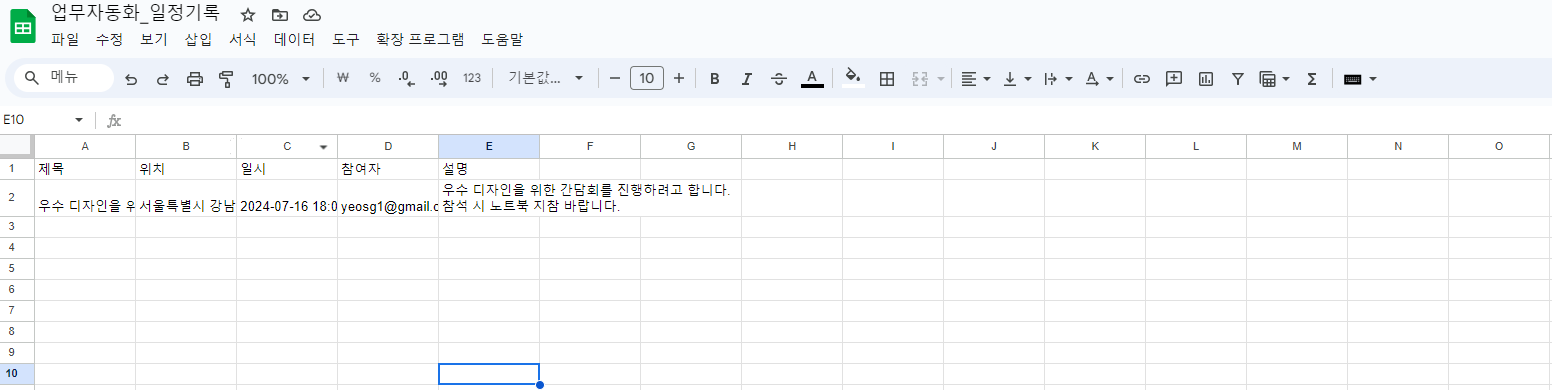Decrease the font size with minus
This screenshot has height=390, width=1552.
point(615,78)
